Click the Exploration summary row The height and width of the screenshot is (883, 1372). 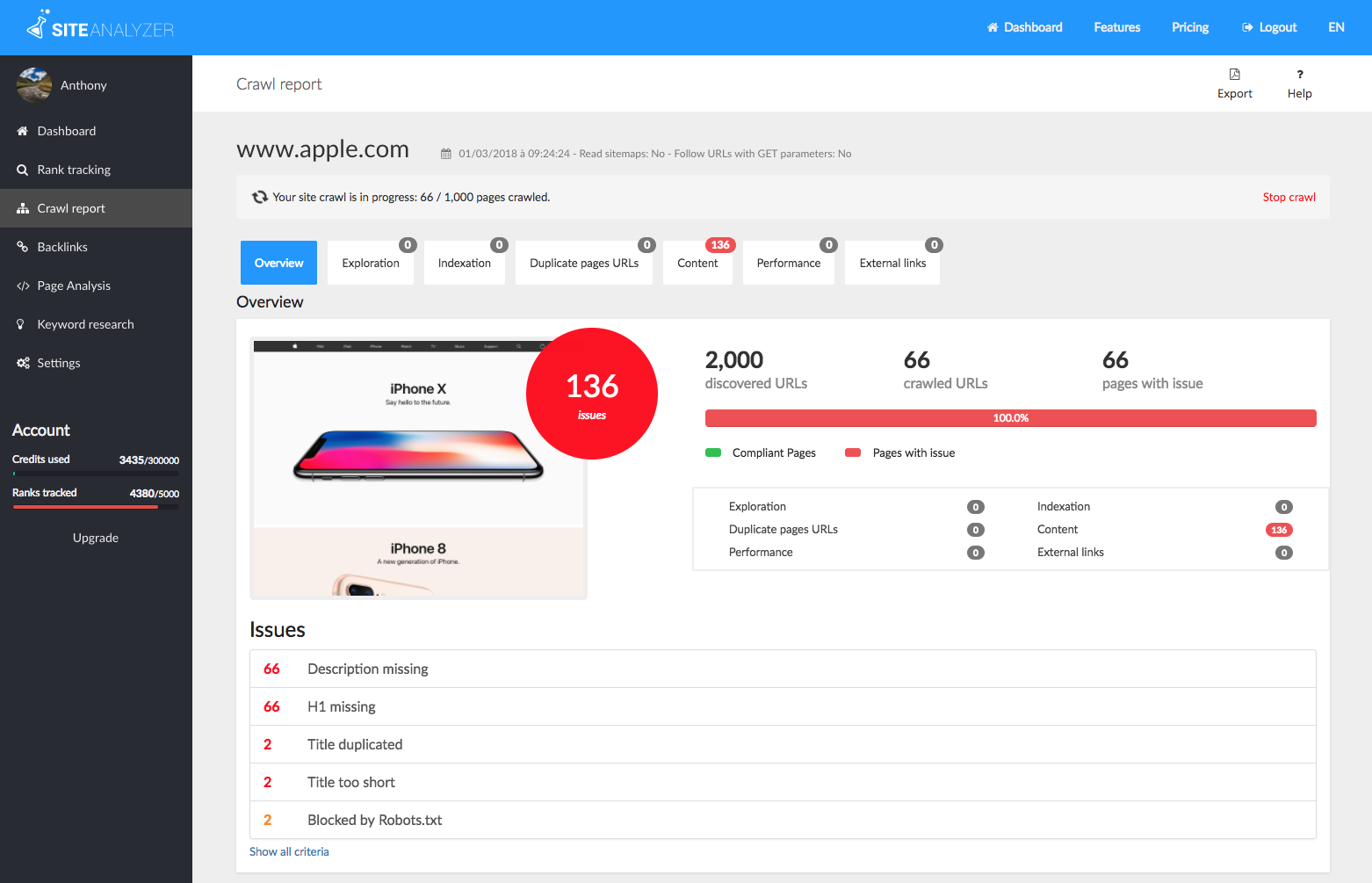[856, 507]
